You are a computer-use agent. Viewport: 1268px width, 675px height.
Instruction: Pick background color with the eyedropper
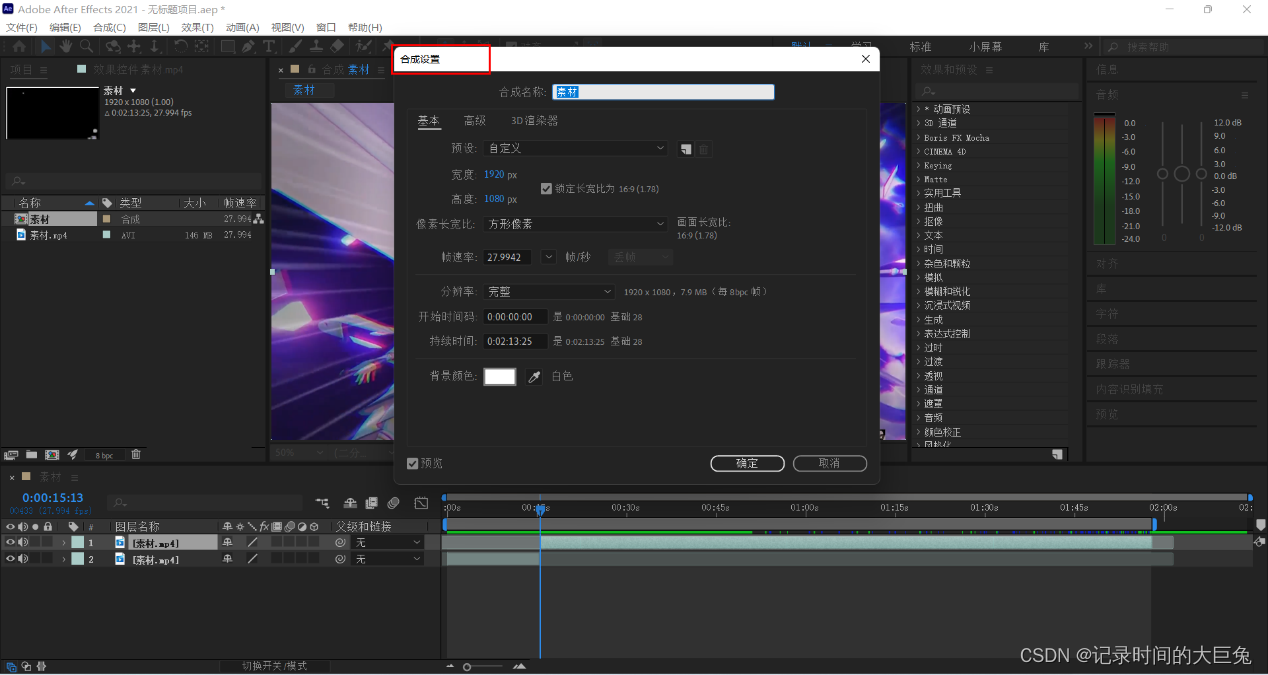pyautogui.click(x=534, y=377)
